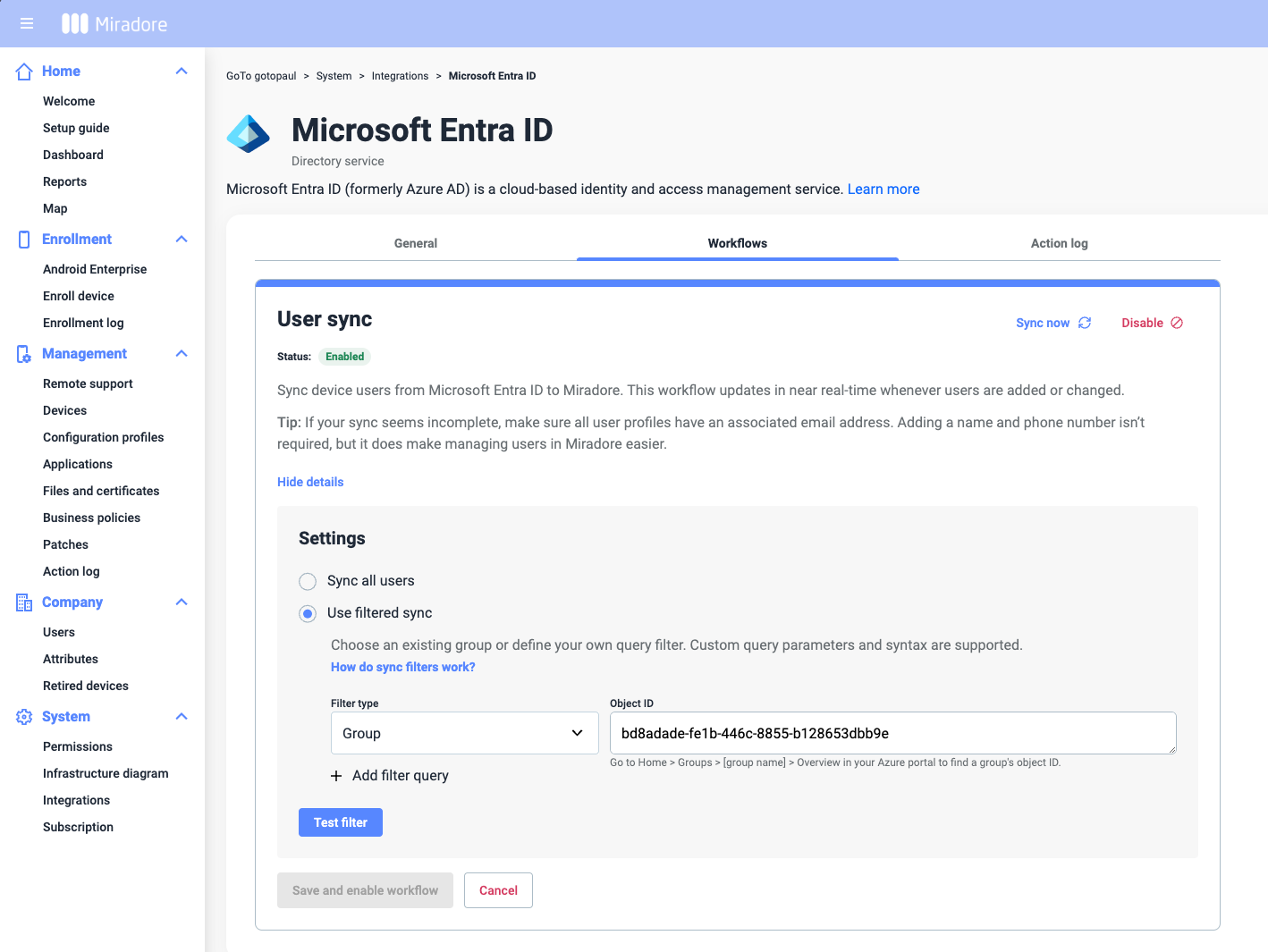Collapse the Home sidebar section chevron
Screen dimensions: 1268x952
point(182,72)
